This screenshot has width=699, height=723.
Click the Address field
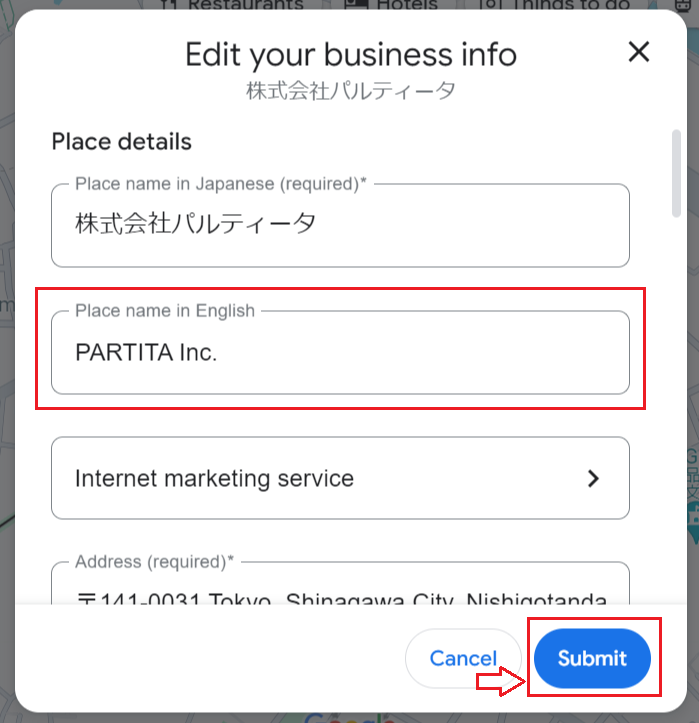point(340,583)
